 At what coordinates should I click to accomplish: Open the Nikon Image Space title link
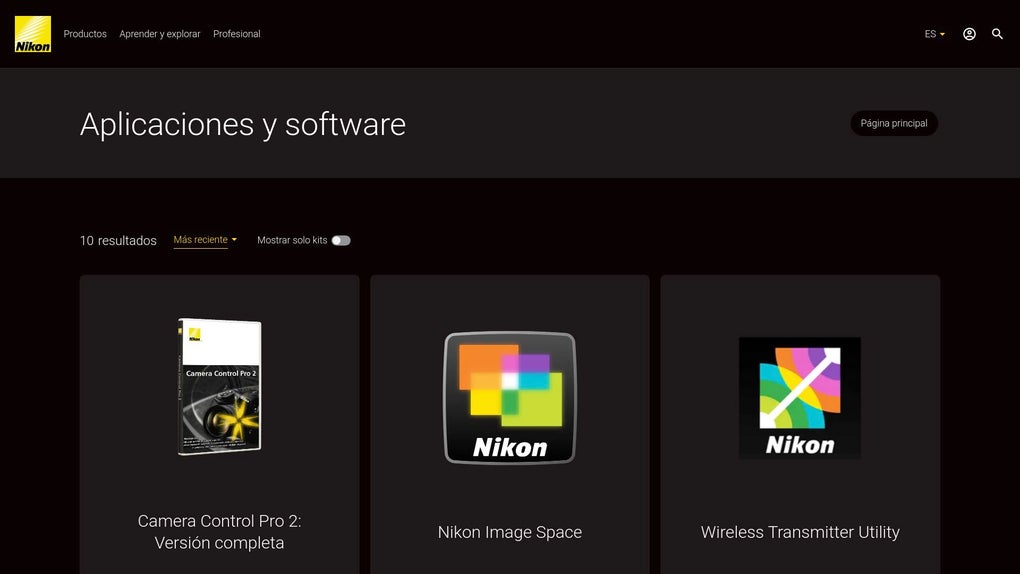[510, 532]
